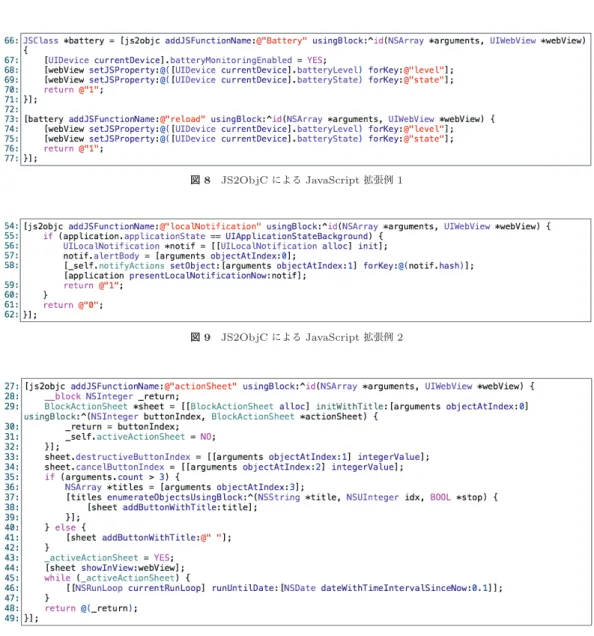Click the 'else' keyword on line 40

click(x=65, y=528)
